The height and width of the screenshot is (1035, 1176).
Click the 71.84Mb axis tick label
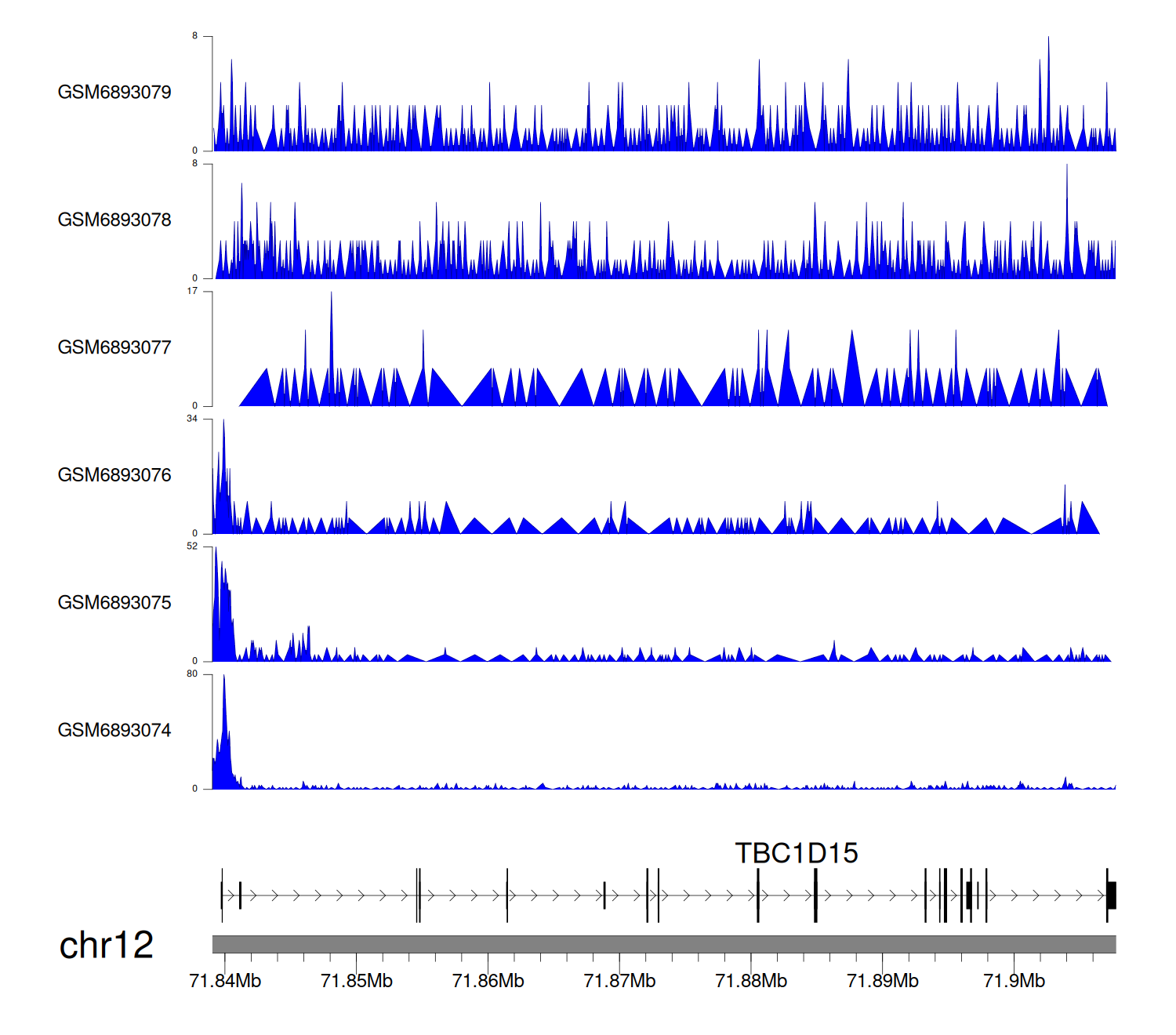click(225, 981)
